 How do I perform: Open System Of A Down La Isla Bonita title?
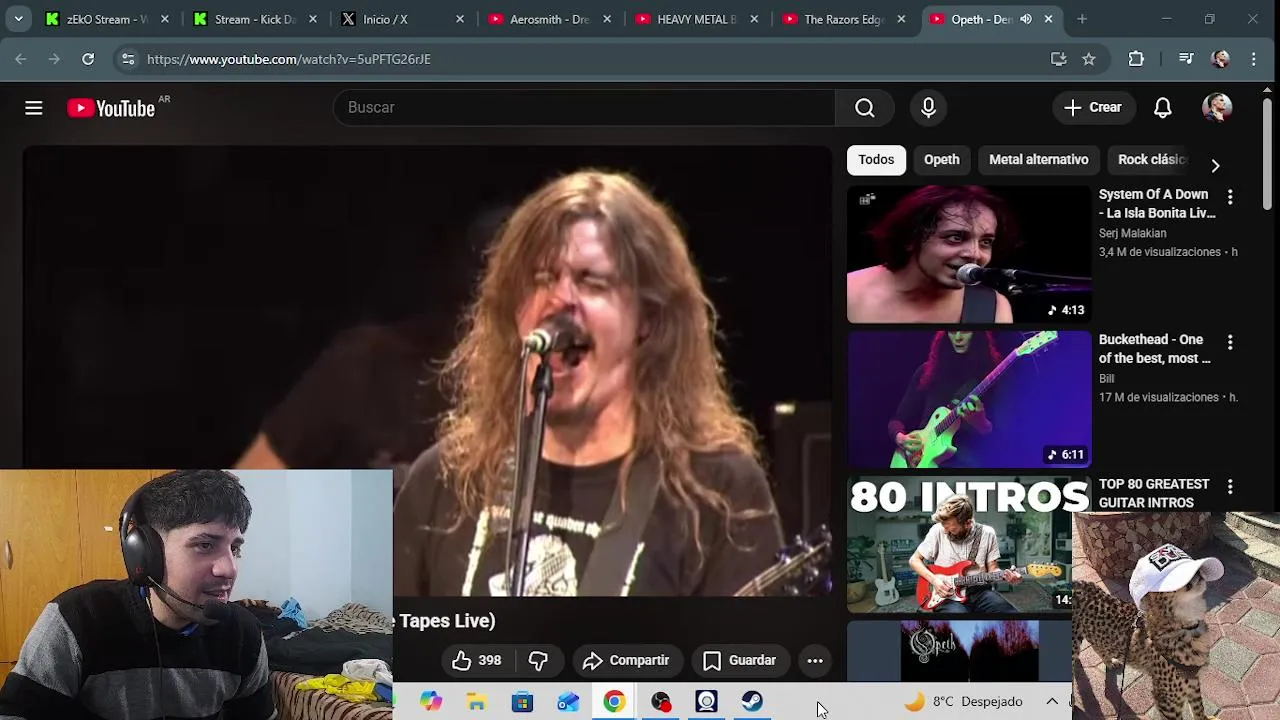coord(1157,203)
